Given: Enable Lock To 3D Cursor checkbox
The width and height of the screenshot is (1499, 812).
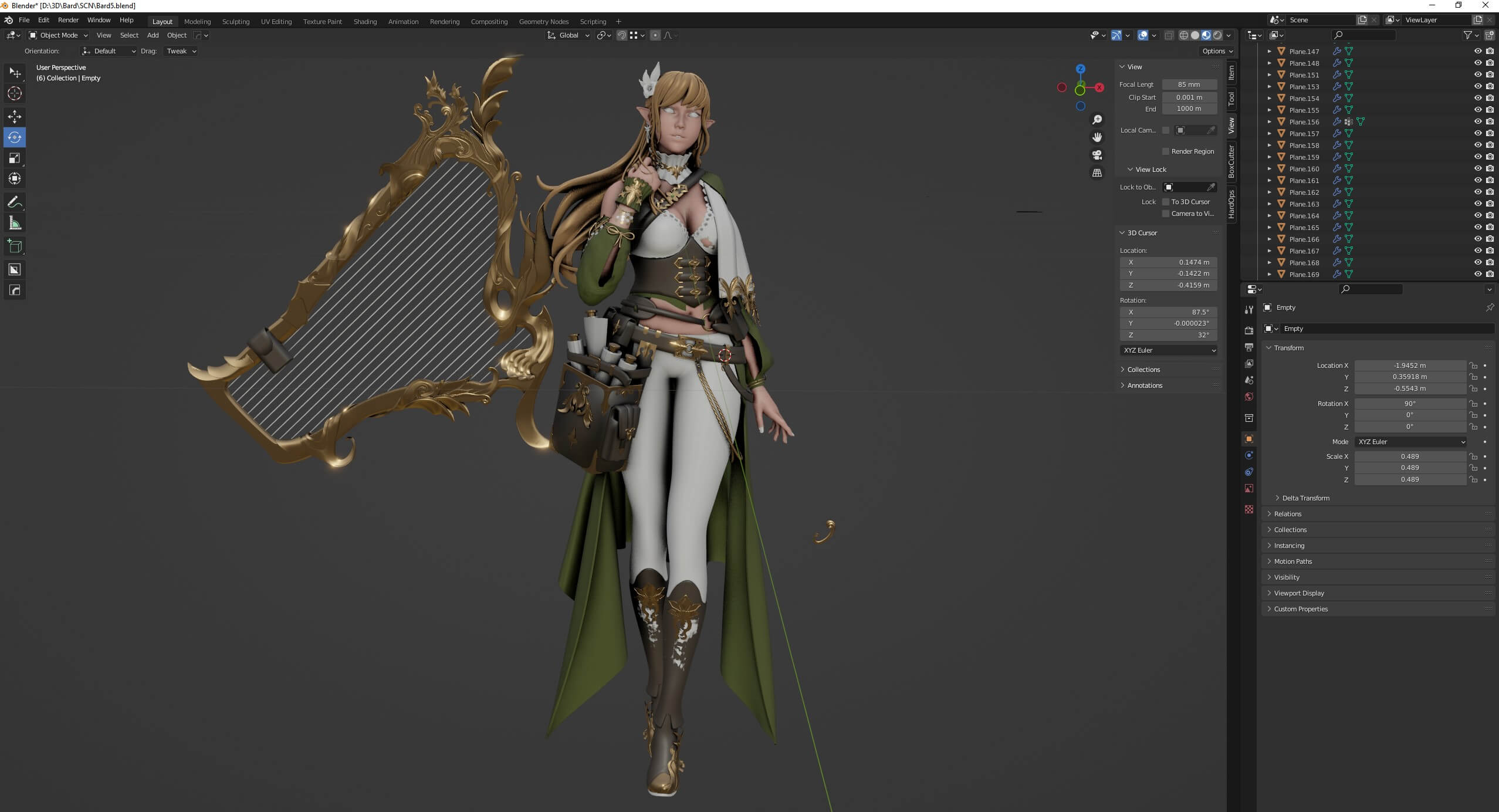Looking at the screenshot, I should [1166, 202].
